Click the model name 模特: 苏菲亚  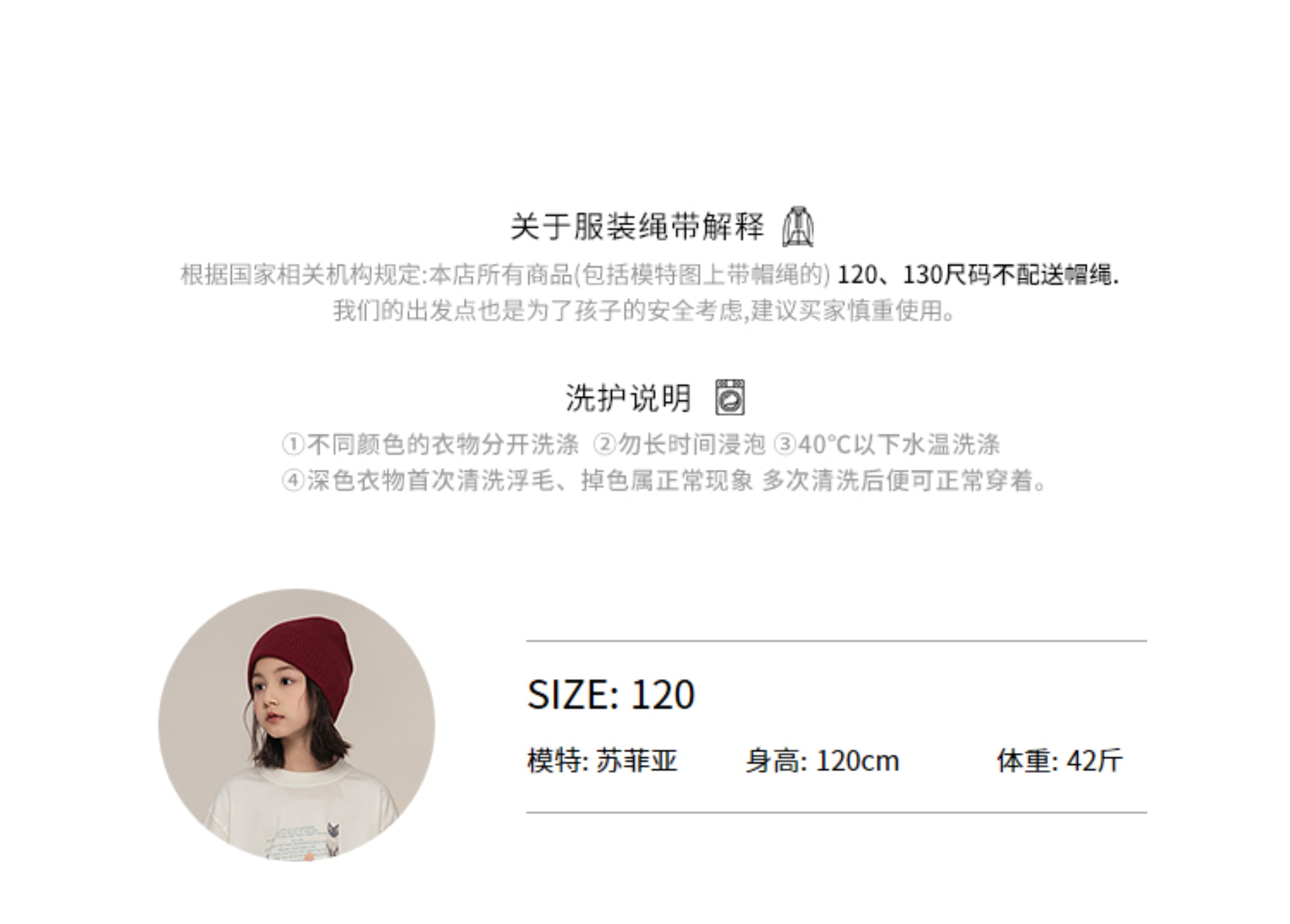[602, 761]
